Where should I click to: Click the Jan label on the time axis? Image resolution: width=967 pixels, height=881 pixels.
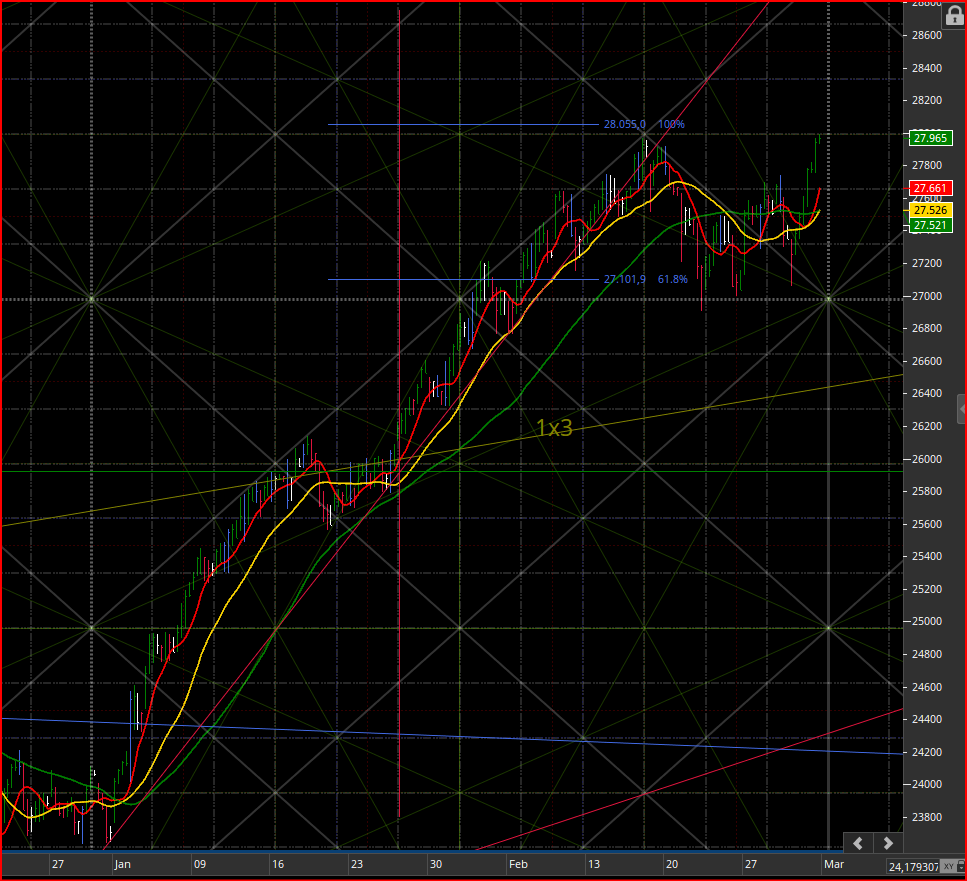122,864
